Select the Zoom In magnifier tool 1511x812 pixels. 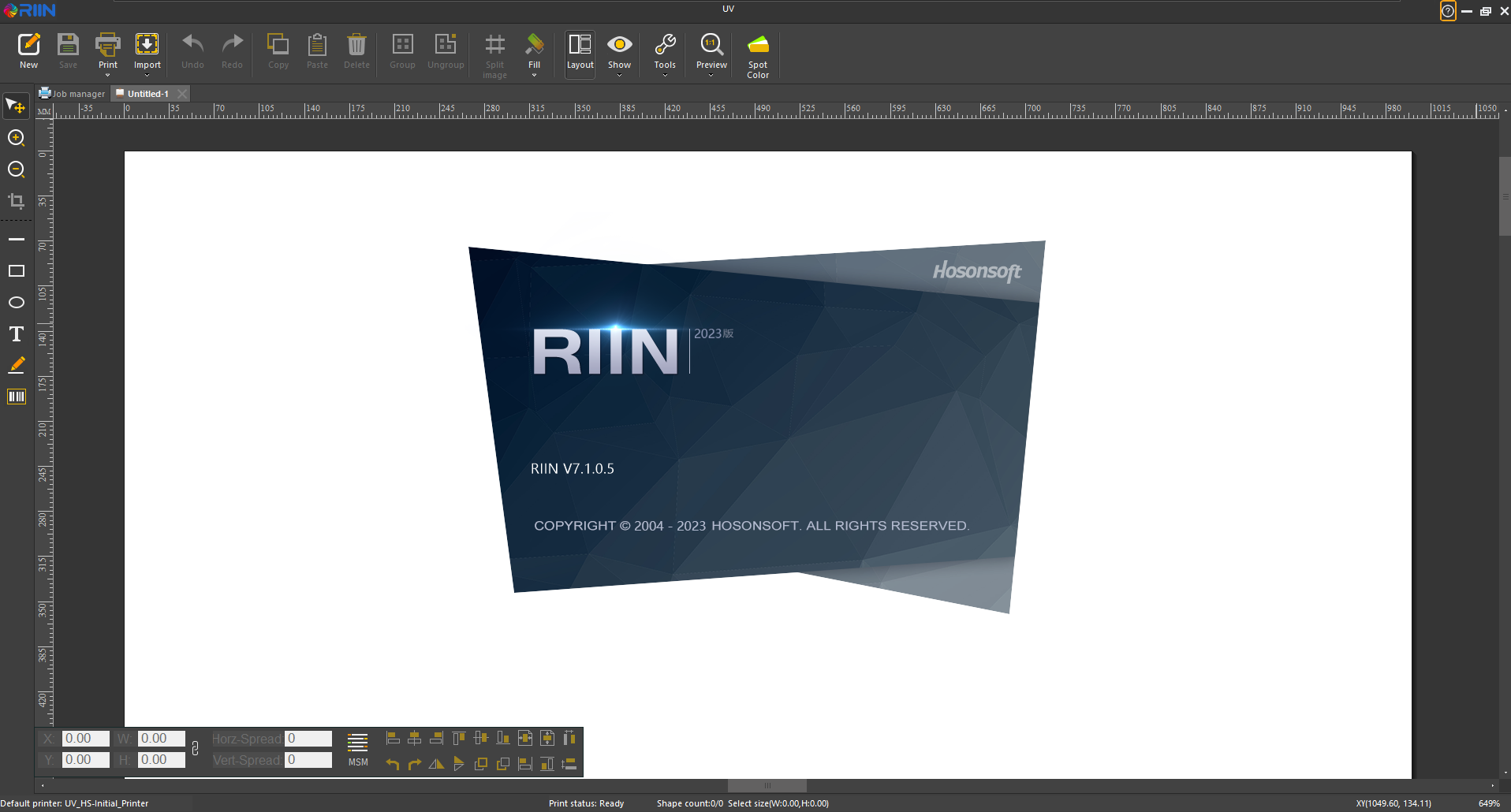(16, 138)
